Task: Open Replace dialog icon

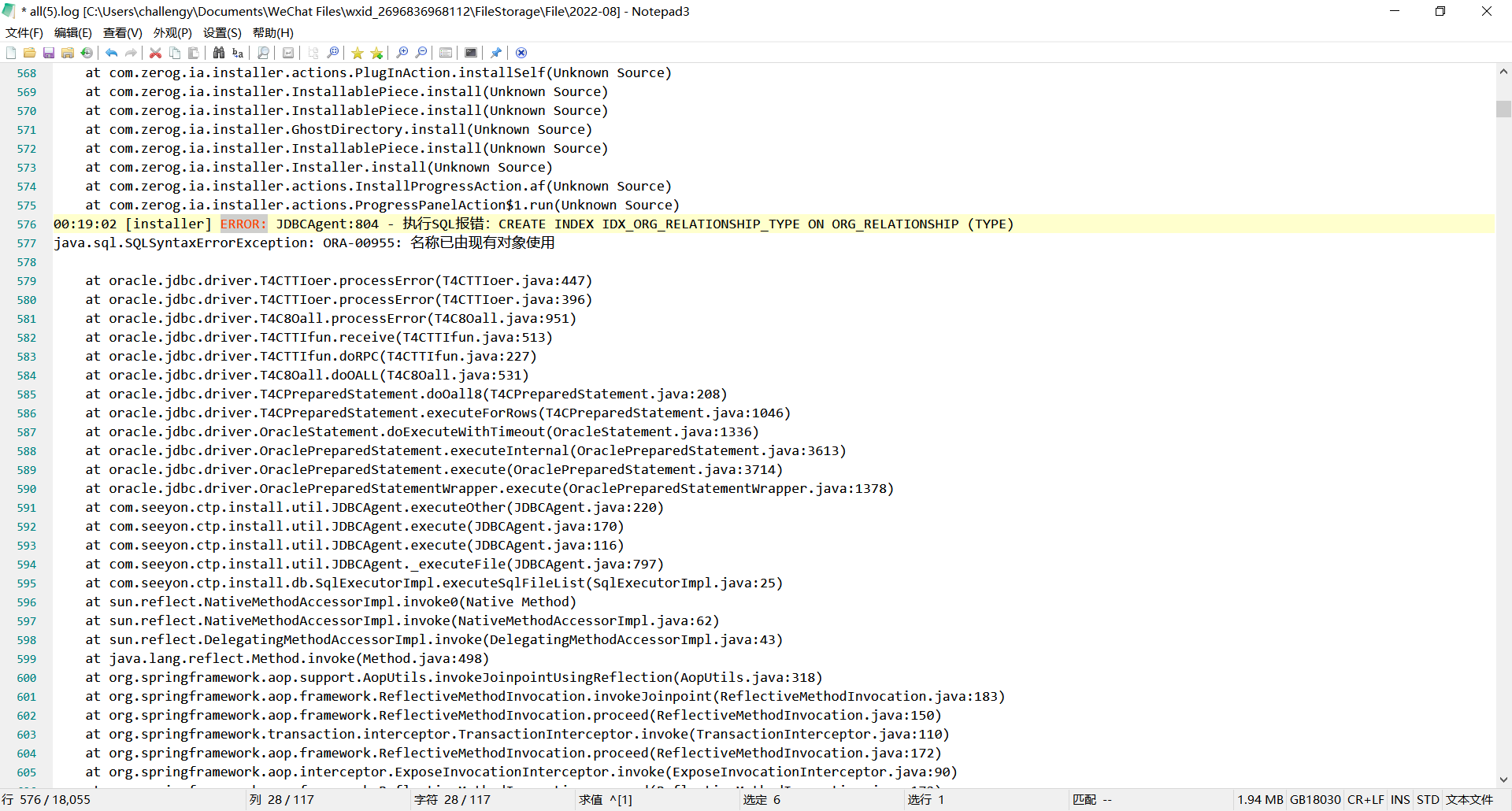Action: pyautogui.click(x=238, y=53)
